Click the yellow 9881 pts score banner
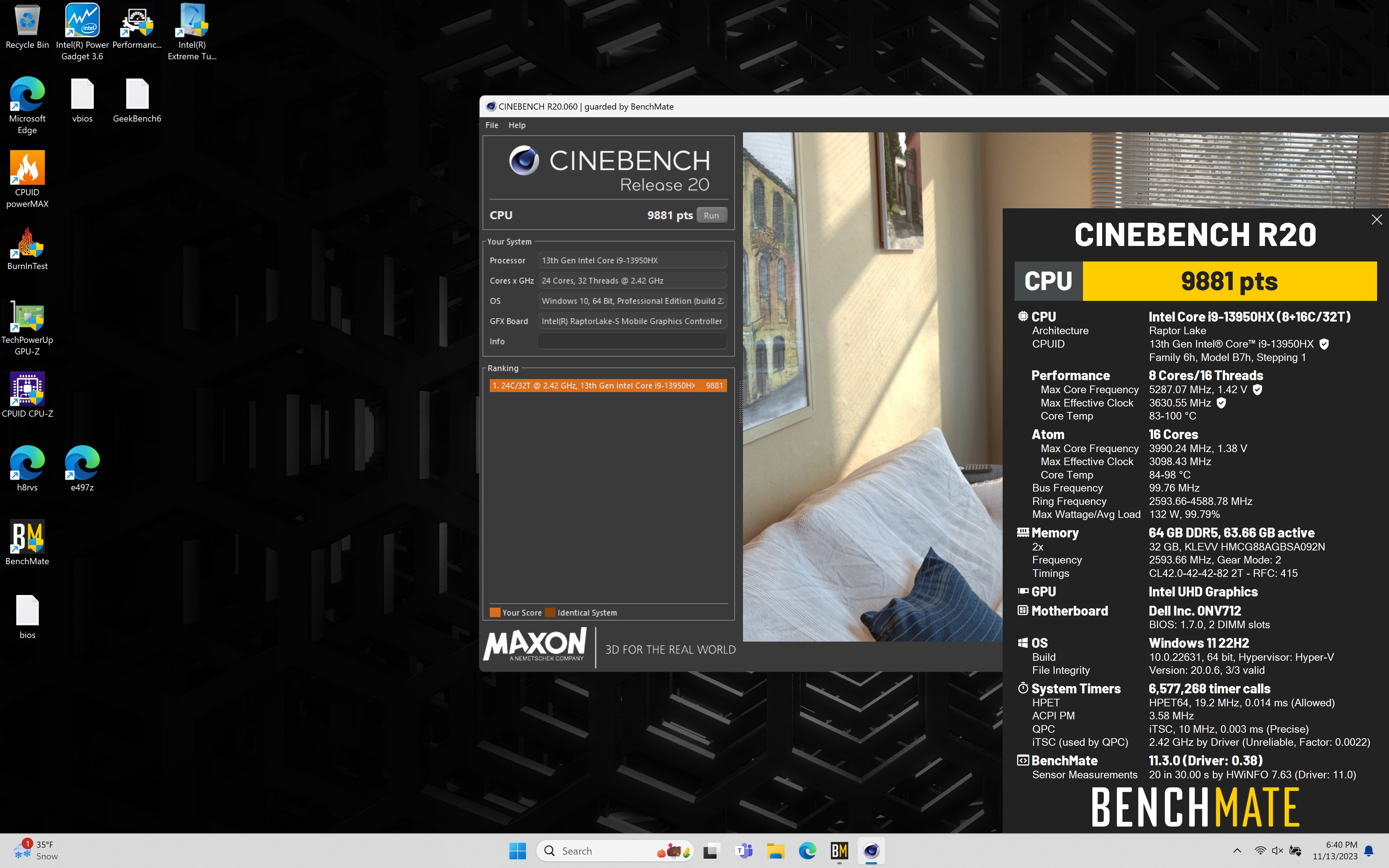The width and height of the screenshot is (1389, 868). pos(1229,281)
